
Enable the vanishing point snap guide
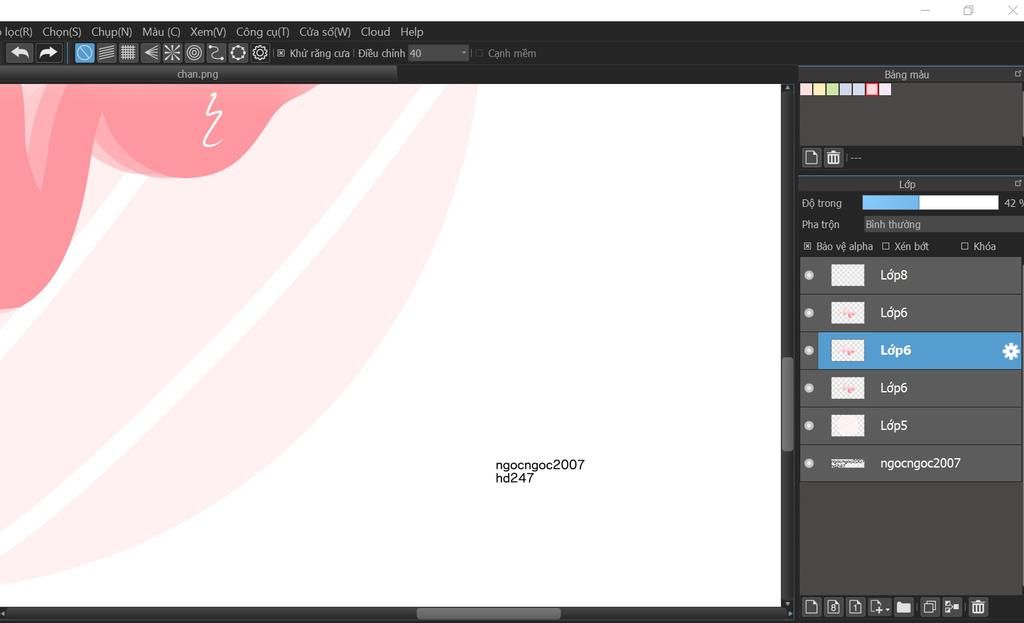pos(150,53)
